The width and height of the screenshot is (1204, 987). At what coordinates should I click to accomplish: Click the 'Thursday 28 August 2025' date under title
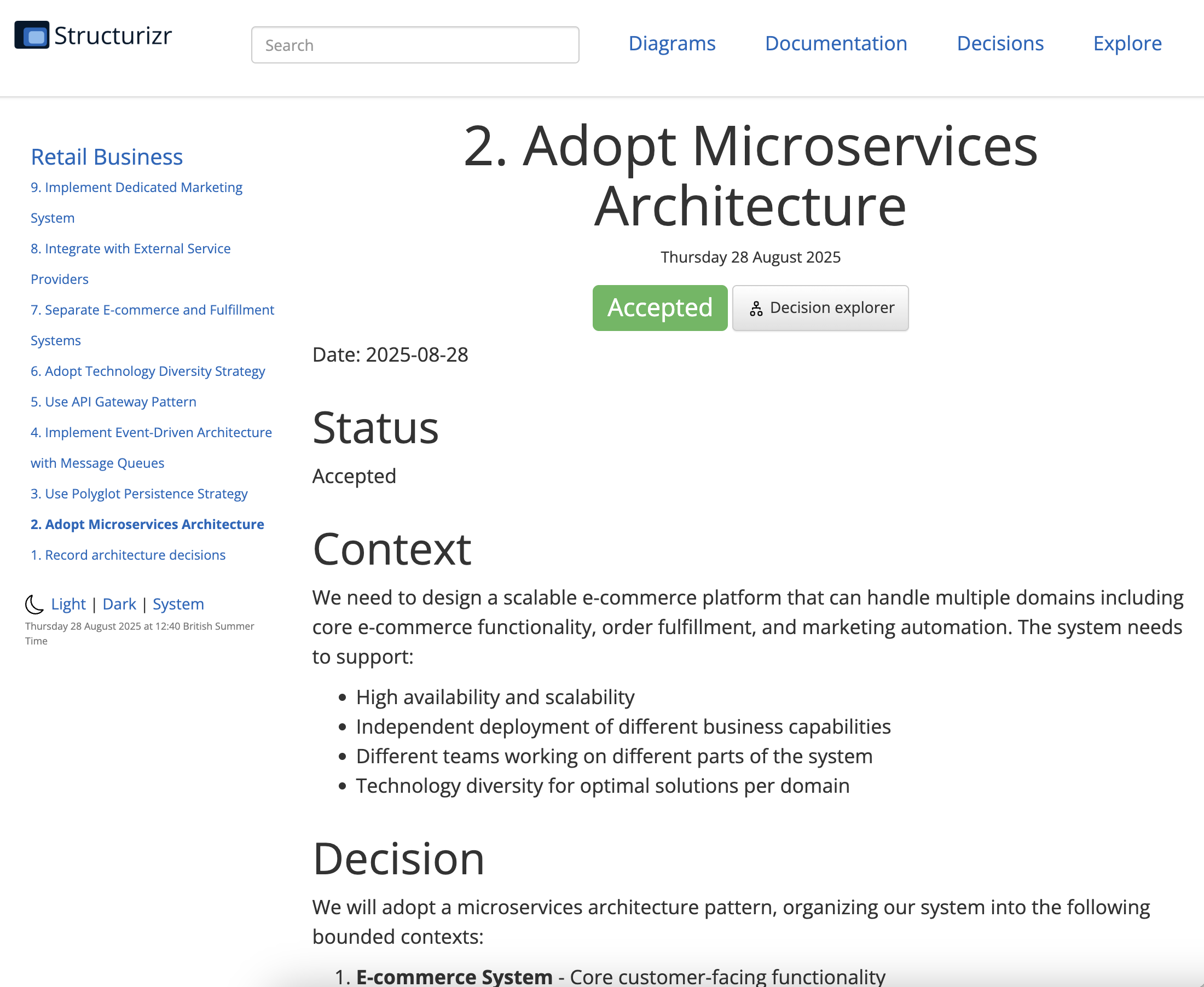pyautogui.click(x=750, y=257)
